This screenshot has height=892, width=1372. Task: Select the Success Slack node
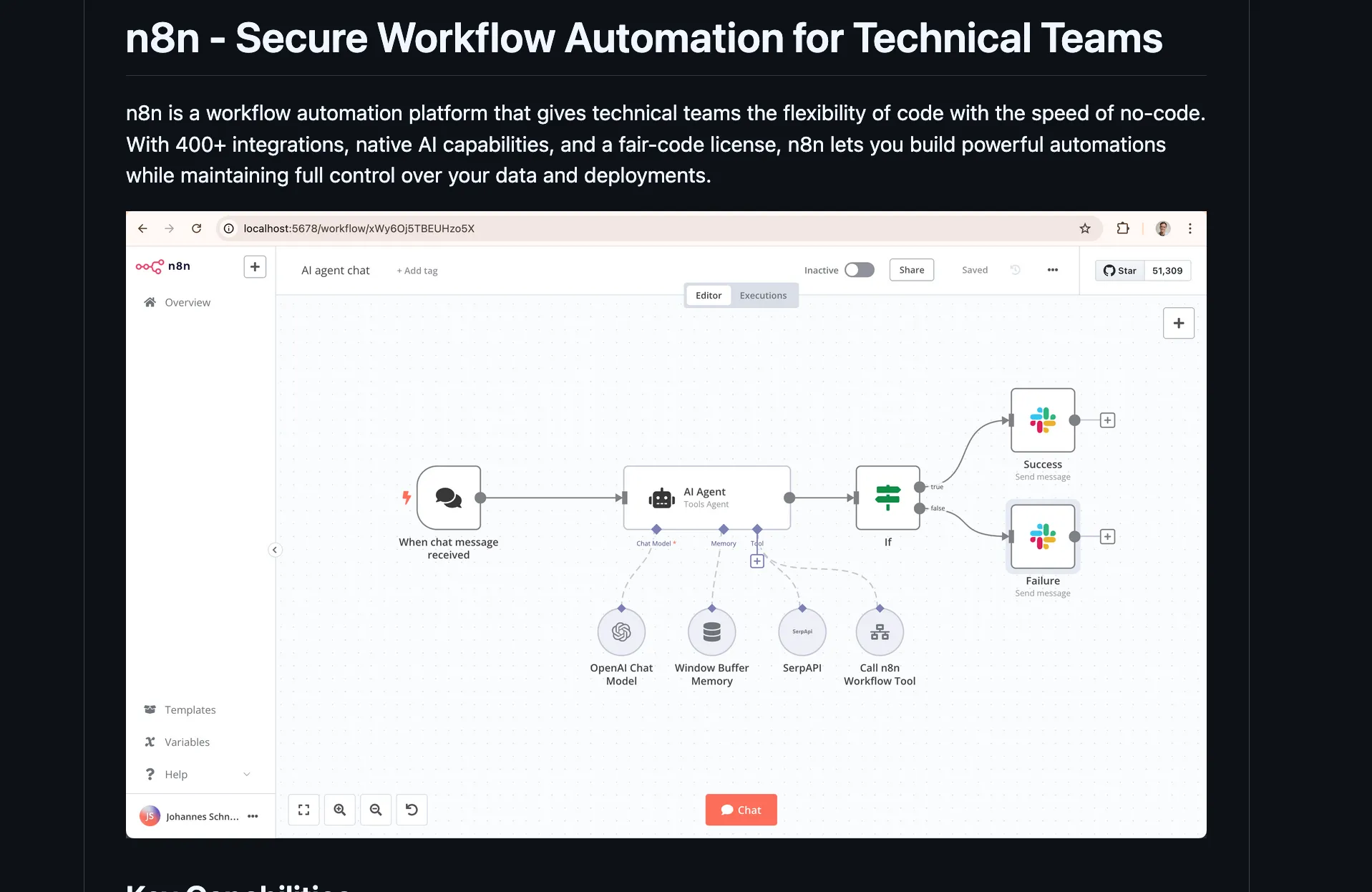tap(1043, 420)
